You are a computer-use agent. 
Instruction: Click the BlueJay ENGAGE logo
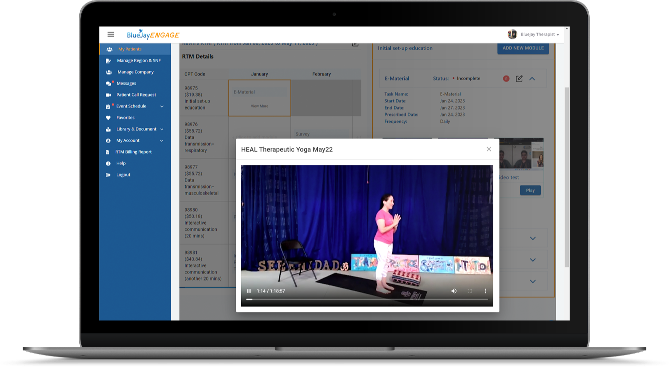click(x=153, y=35)
